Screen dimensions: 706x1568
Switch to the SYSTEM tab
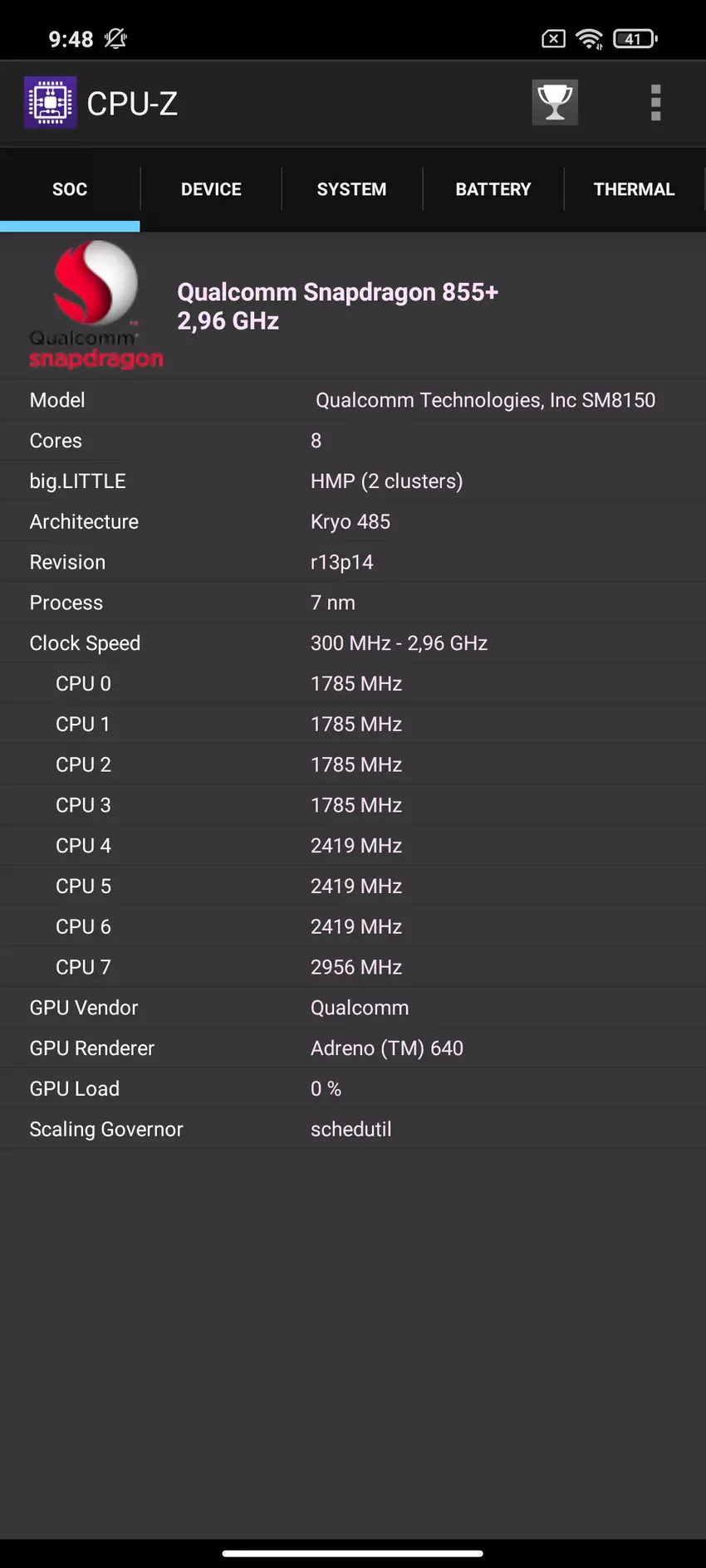point(351,189)
